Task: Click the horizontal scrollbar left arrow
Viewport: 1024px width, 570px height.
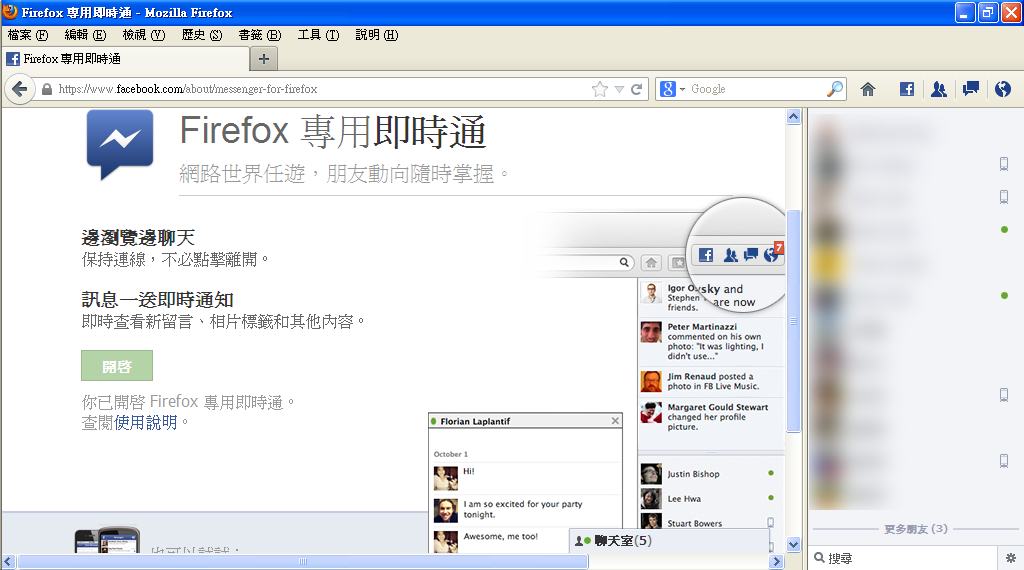Action: pos(8,562)
